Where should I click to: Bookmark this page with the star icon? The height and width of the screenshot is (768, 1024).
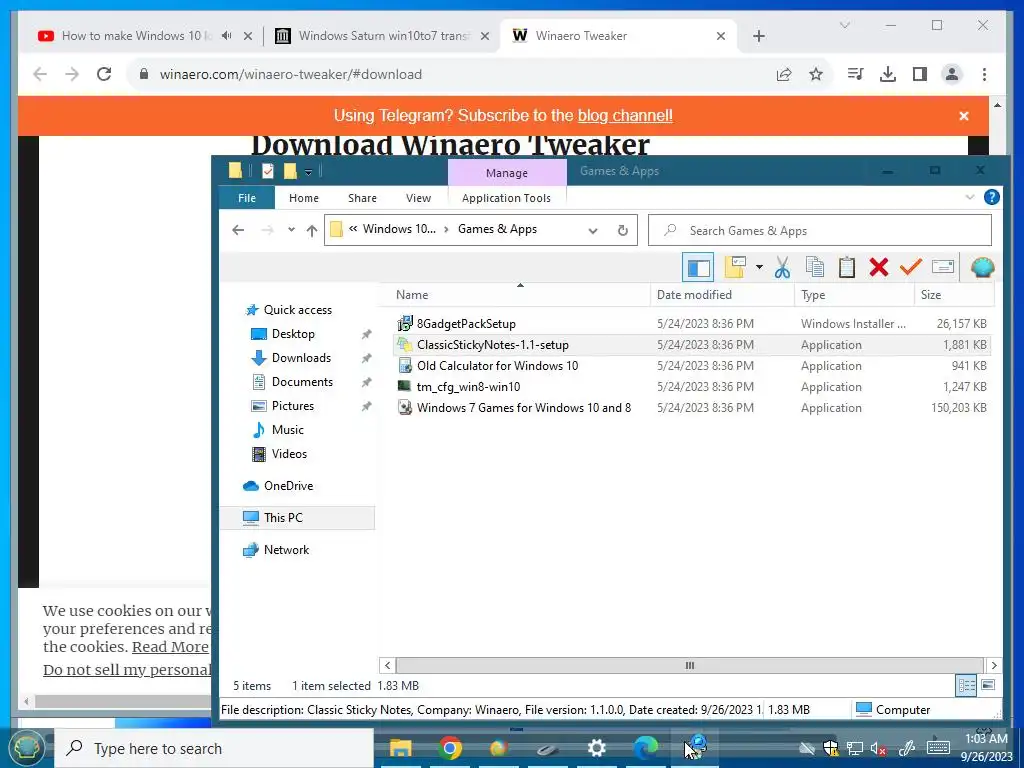[x=816, y=74]
